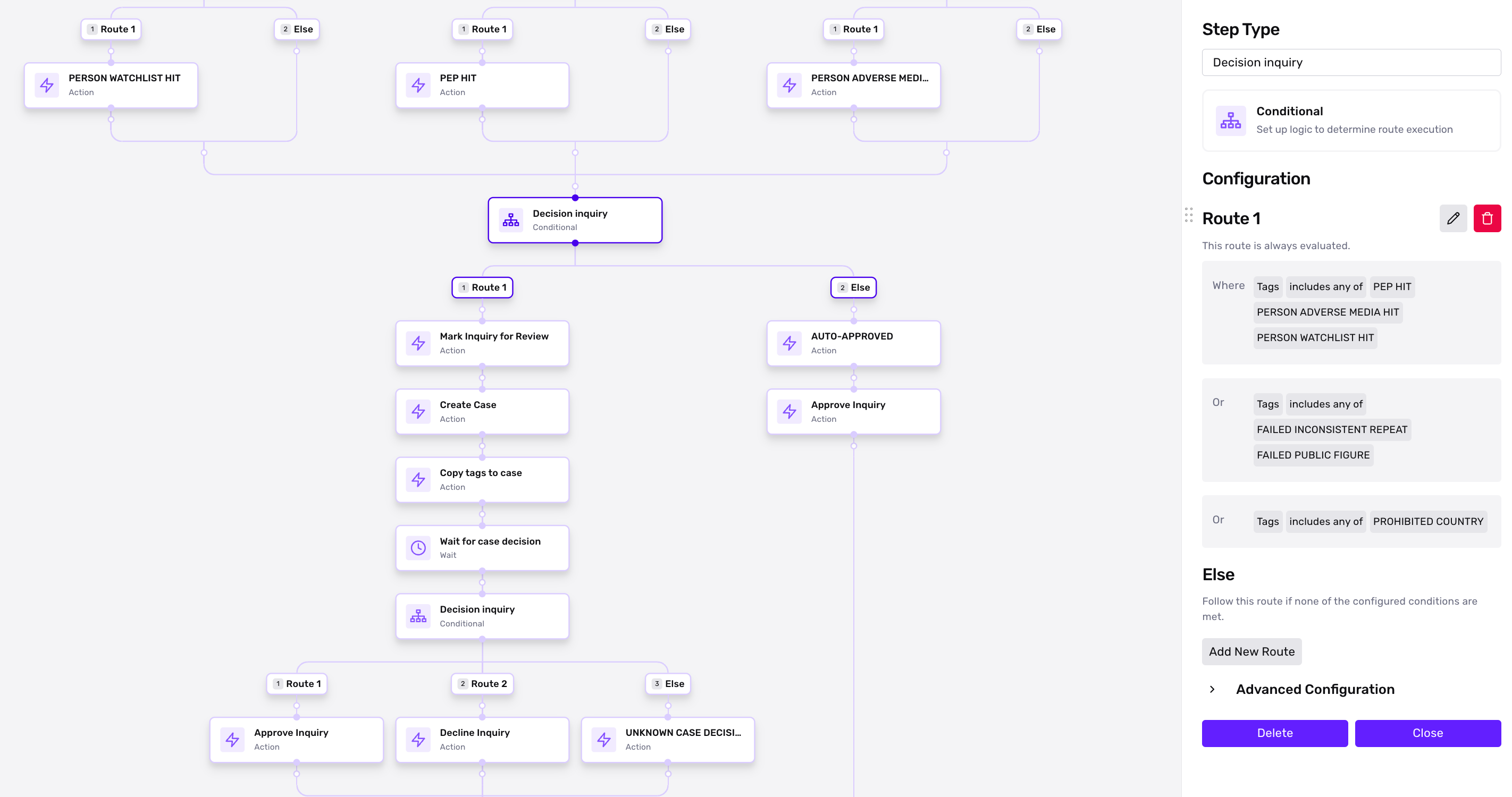Image resolution: width=1512 pixels, height=797 pixels.
Task: Click the lightning icon on AUTO-APPROVED step
Action: tap(789, 343)
